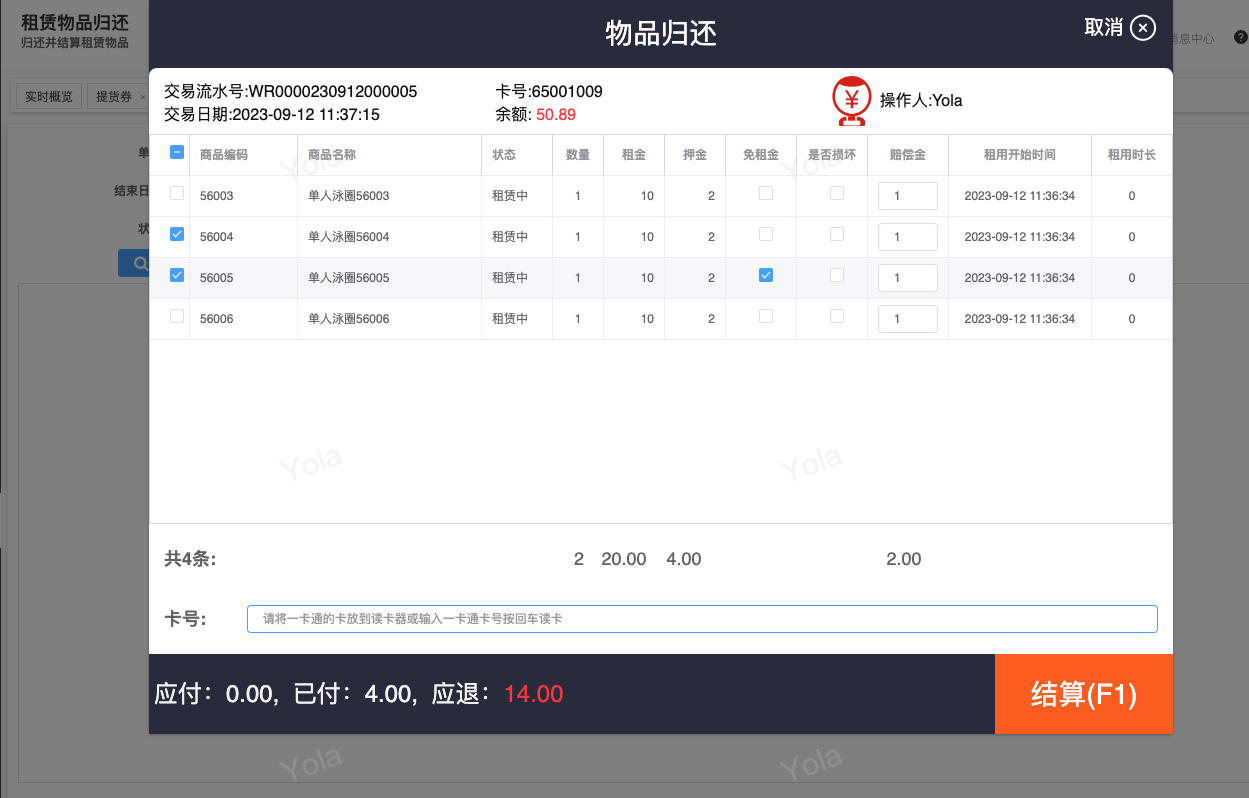The image size is (1249, 798).
Task: Disable rent-free (免租金) for item 56005
Action: pyautogui.click(x=766, y=275)
